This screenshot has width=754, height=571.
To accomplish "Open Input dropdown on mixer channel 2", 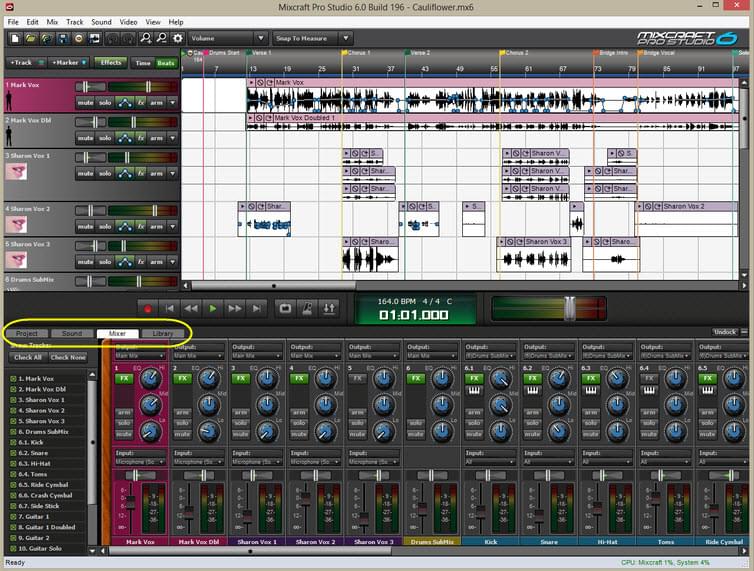I will pyautogui.click(x=199, y=461).
